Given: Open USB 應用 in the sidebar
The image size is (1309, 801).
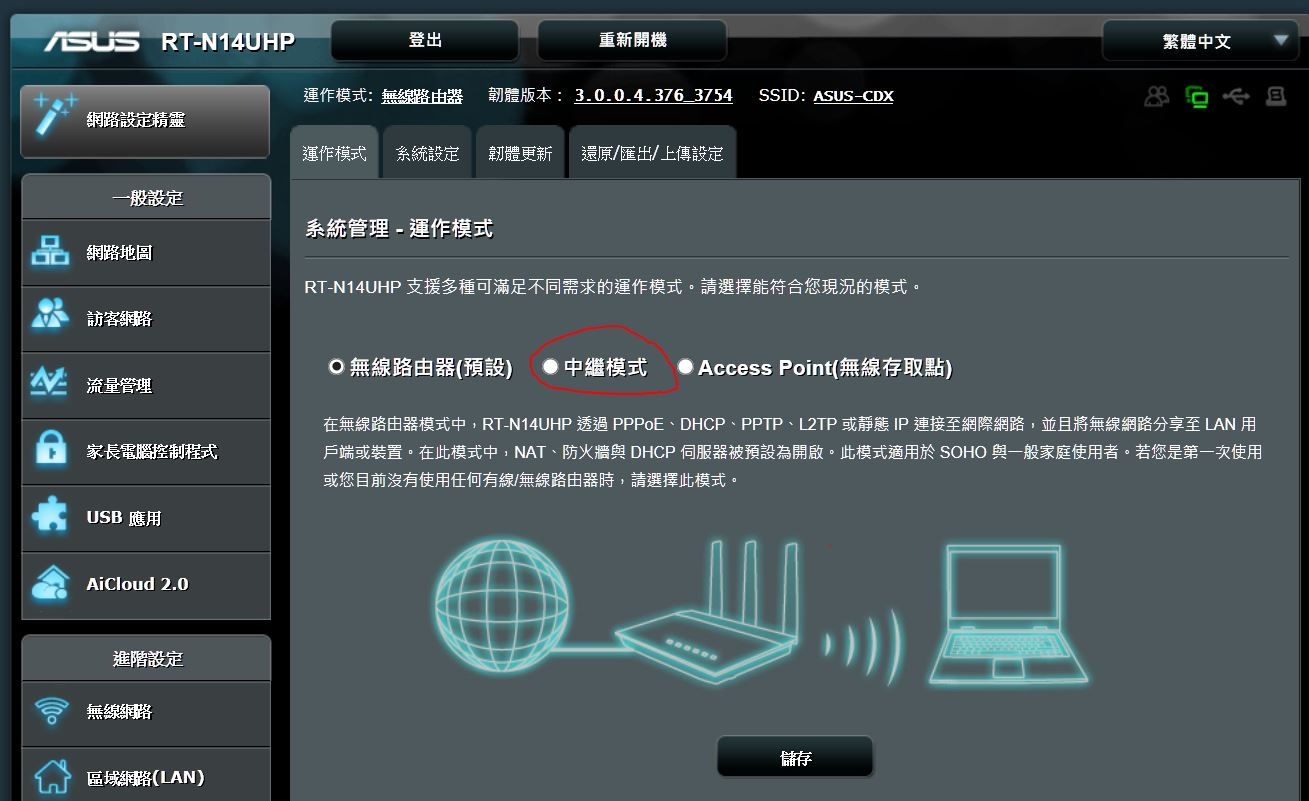Looking at the screenshot, I should point(146,517).
